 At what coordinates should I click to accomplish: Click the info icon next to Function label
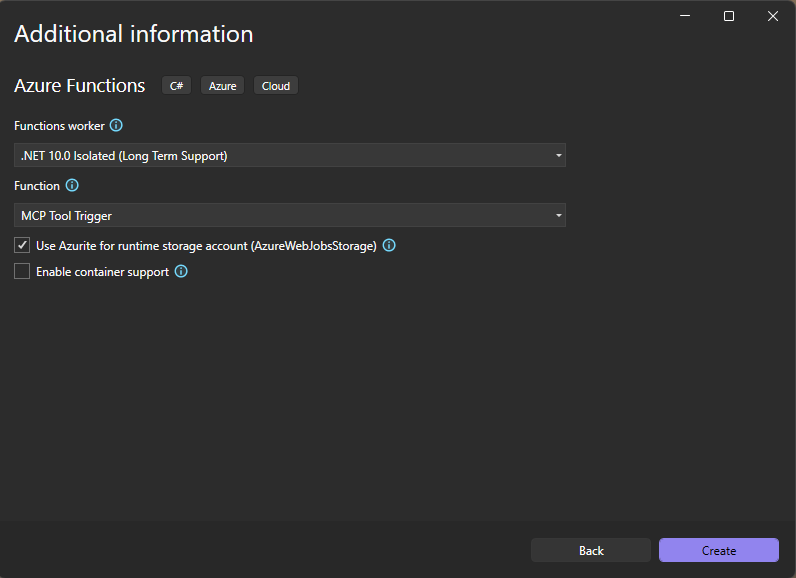click(72, 186)
